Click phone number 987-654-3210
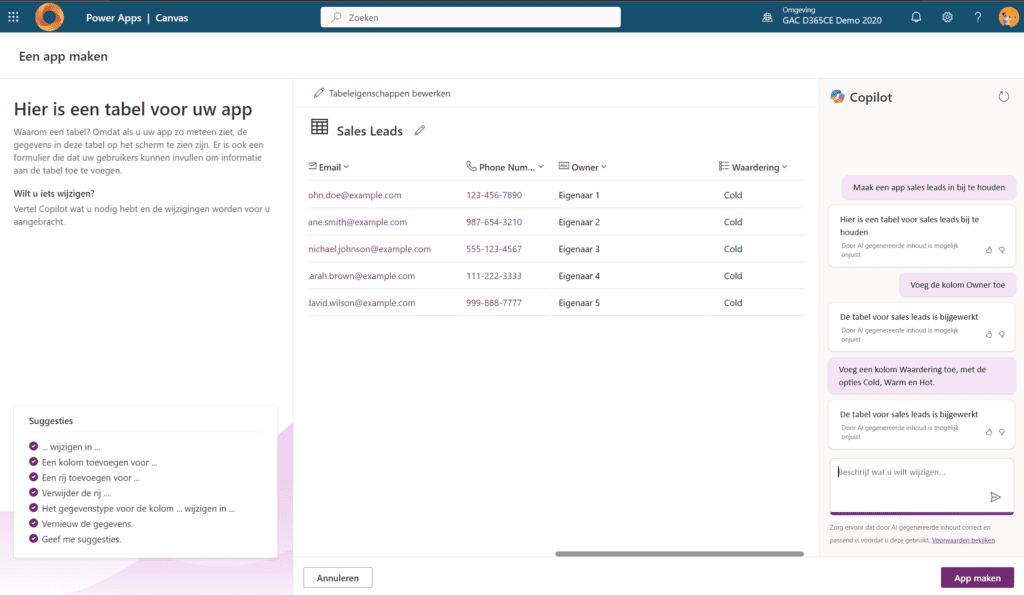This screenshot has width=1024, height=595. [x=494, y=222]
